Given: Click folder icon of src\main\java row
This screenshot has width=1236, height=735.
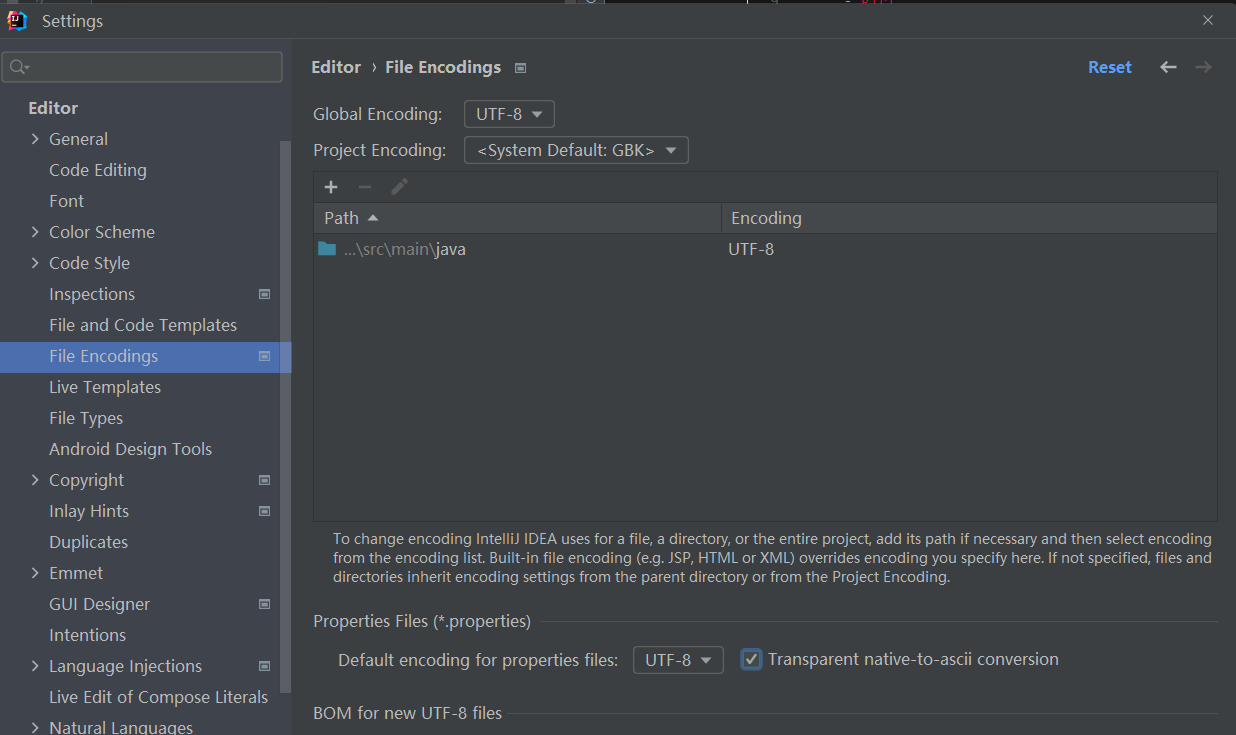Looking at the screenshot, I should (x=327, y=249).
